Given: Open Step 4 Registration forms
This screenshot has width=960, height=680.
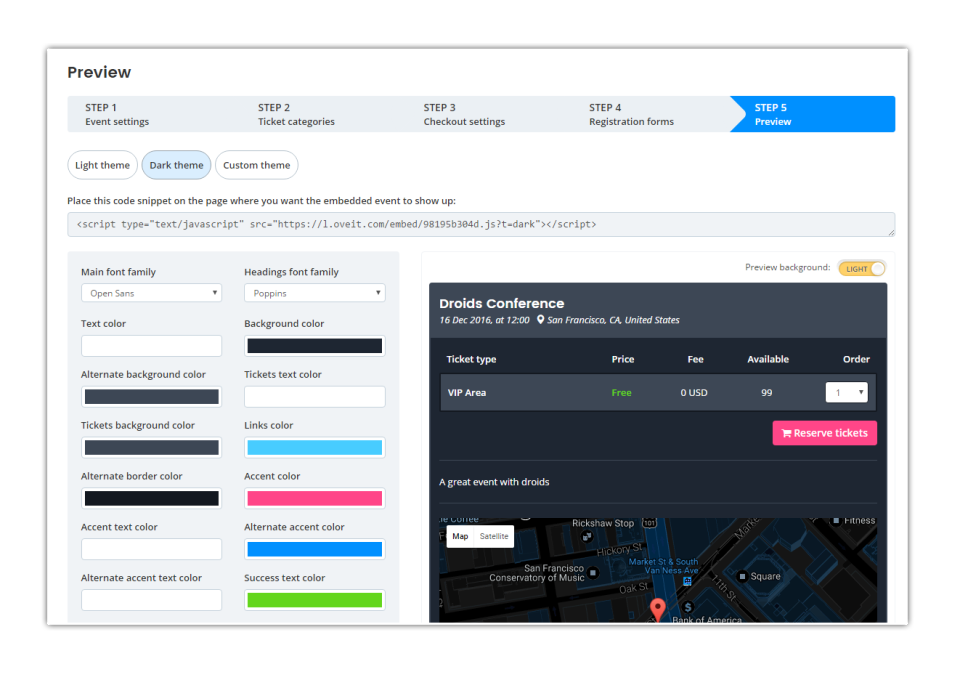Looking at the screenshot, I should point(631,114).
